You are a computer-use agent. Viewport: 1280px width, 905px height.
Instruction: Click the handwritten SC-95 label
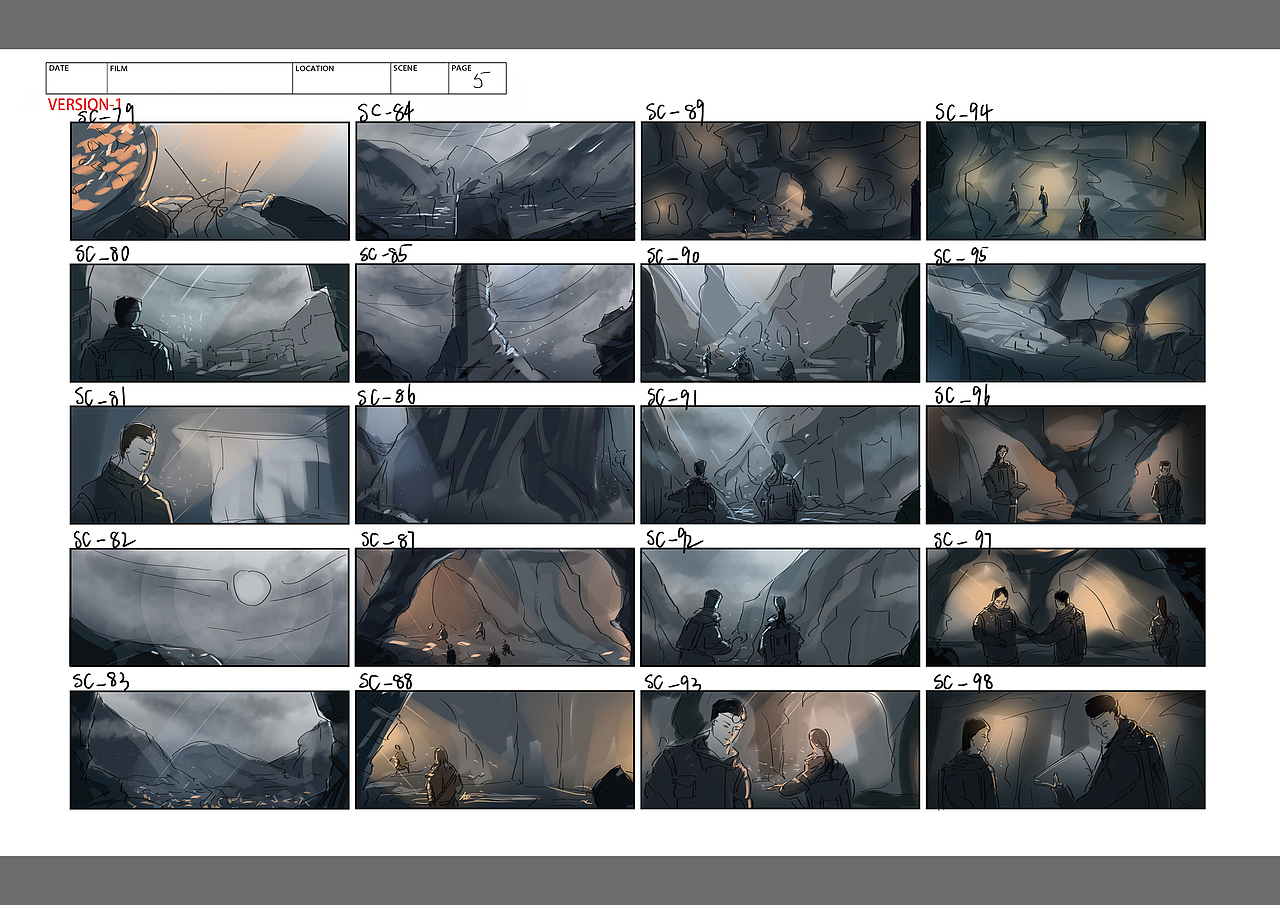click(960, 256)
